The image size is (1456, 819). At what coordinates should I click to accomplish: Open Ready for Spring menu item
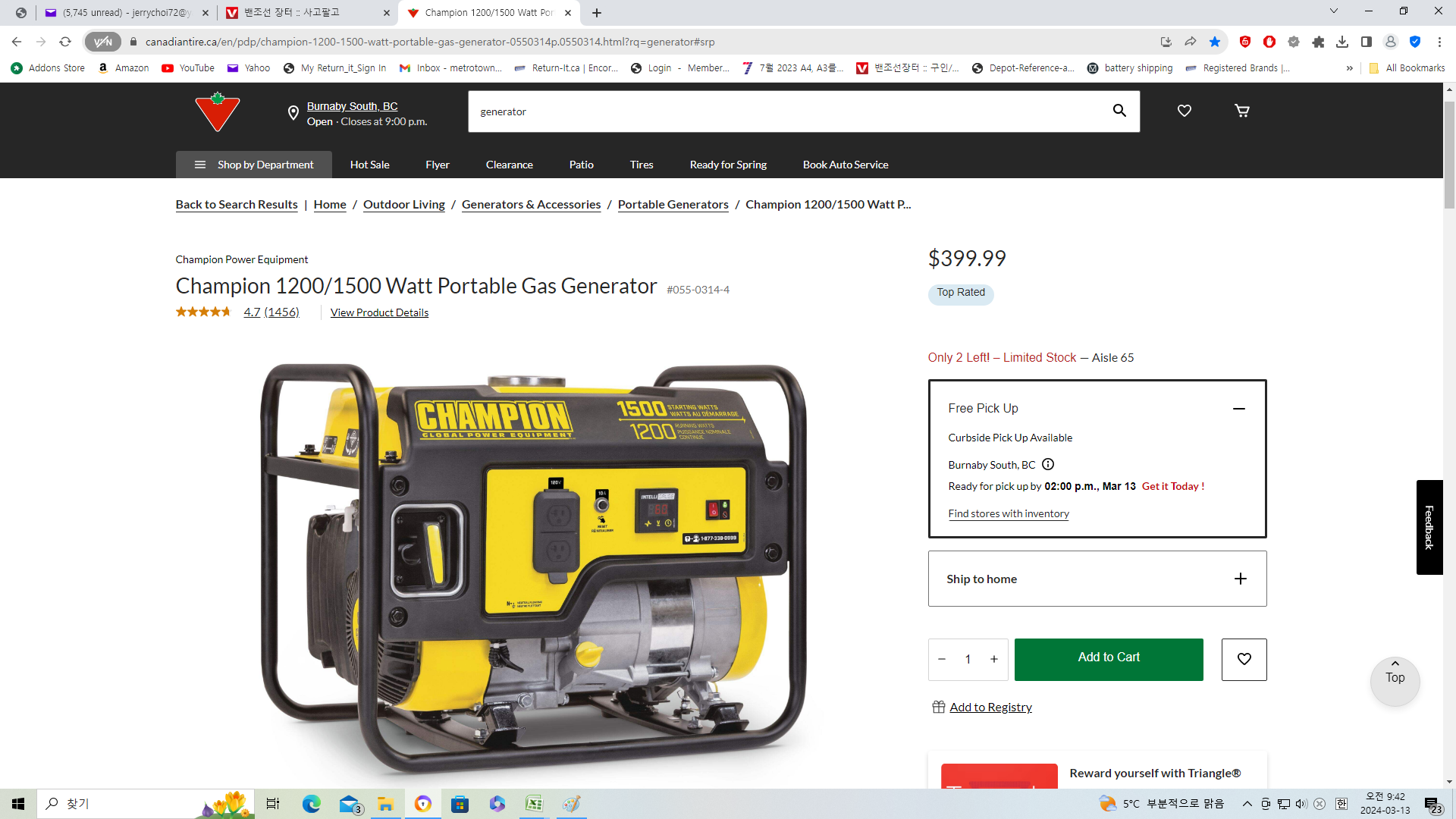pyautogui.click(x=728, y=165)
